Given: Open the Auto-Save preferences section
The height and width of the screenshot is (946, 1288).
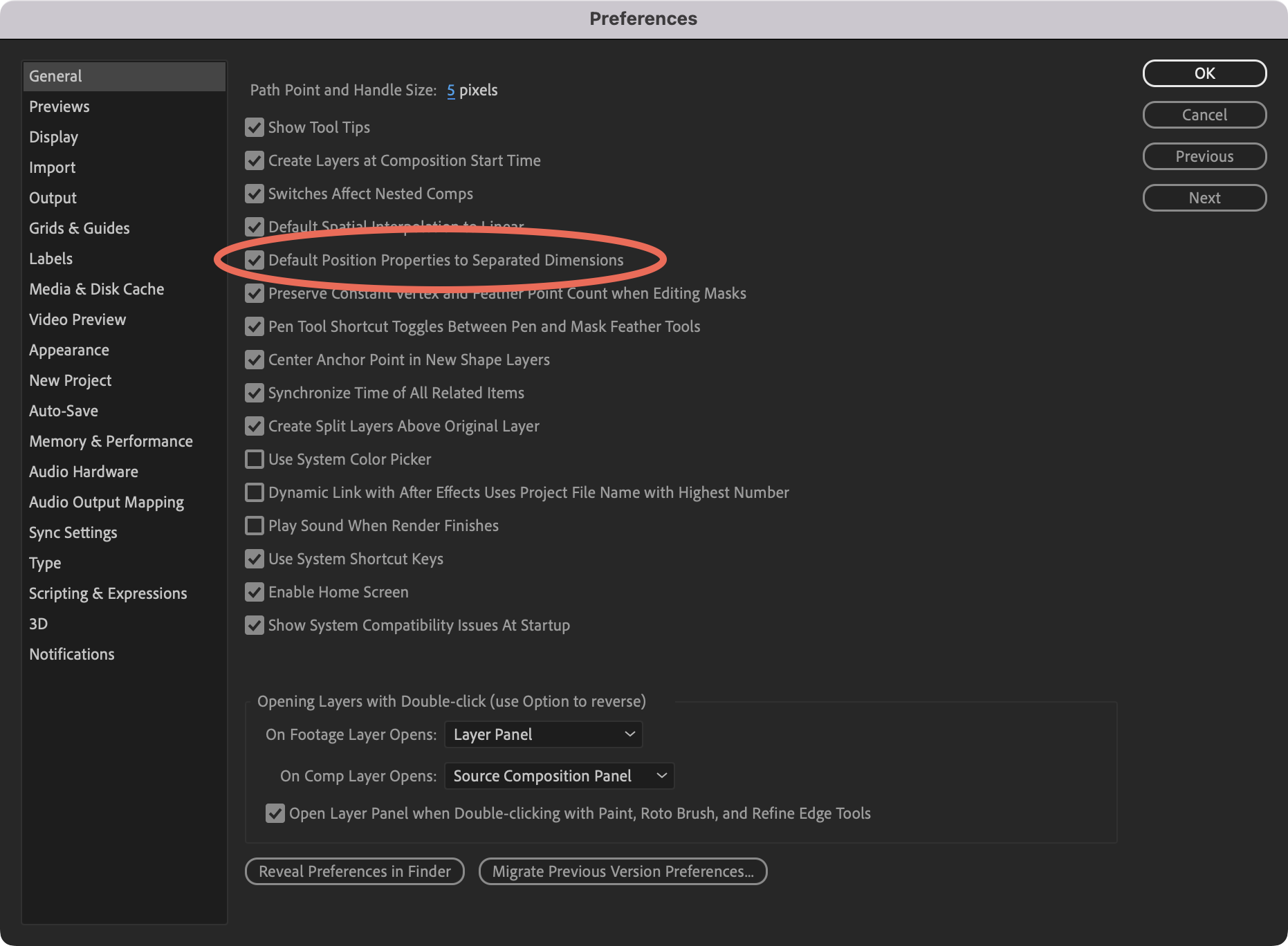Looking at the screenshot, I should 64,411.
